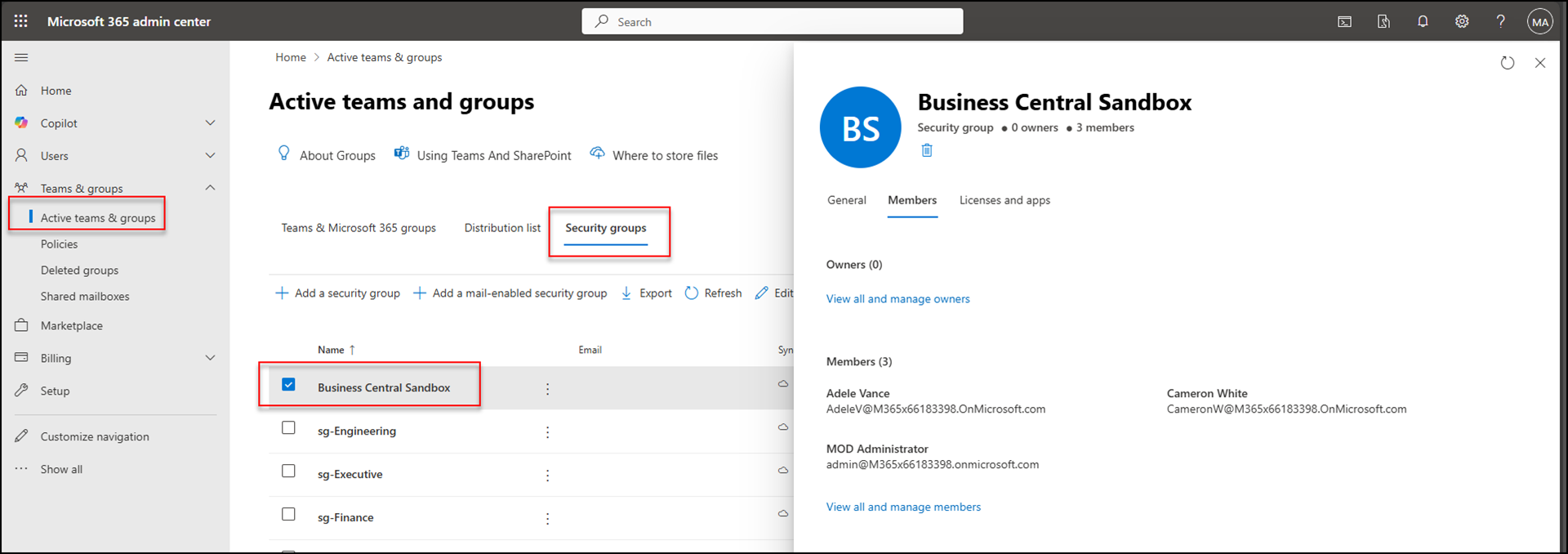Viewport: 1568px width, 554px height.
Task: Click the Teams & groups icon
Action: pos(21,188)
